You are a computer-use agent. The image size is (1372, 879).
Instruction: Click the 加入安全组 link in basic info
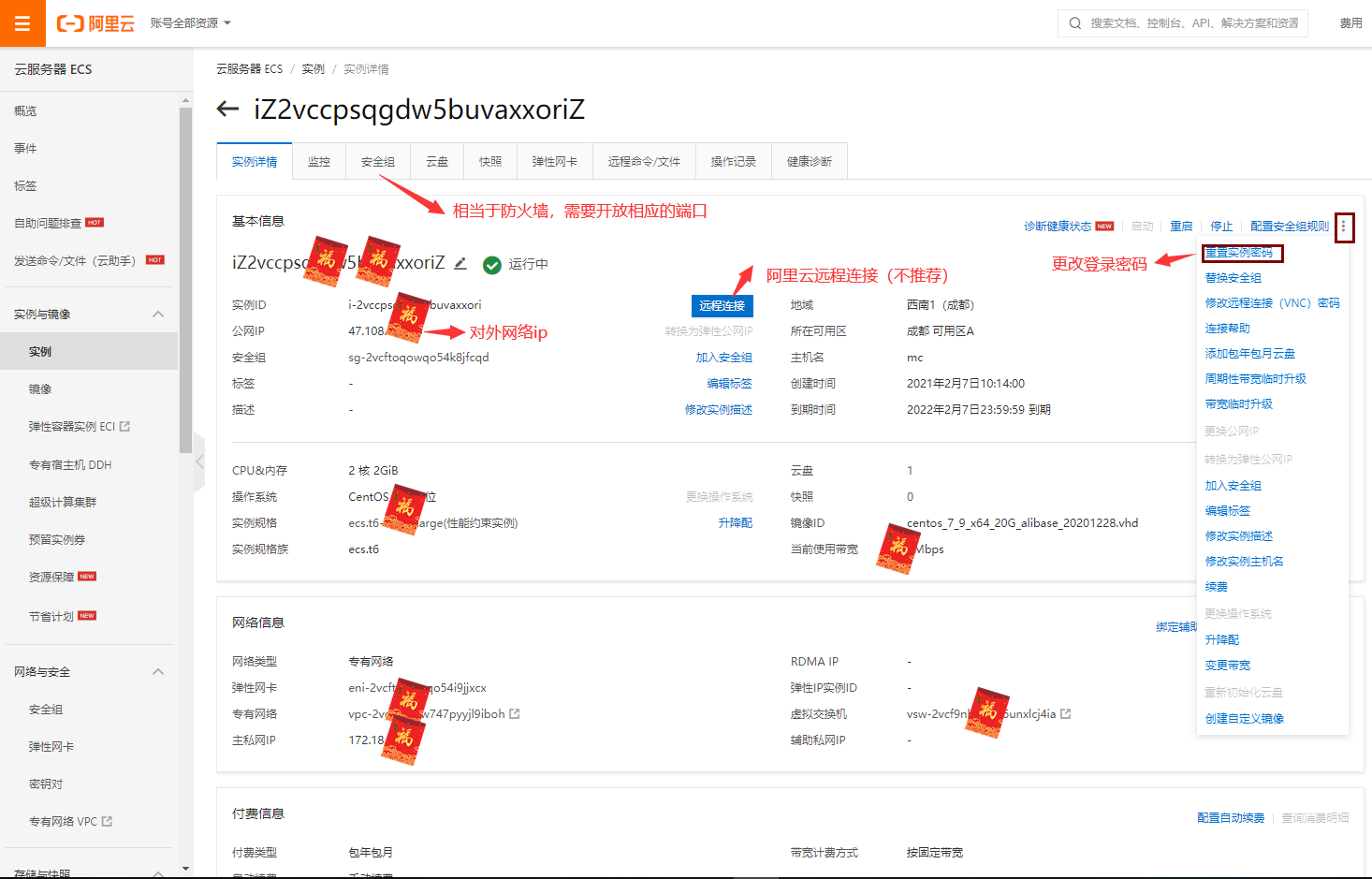[x=724, y=358]
